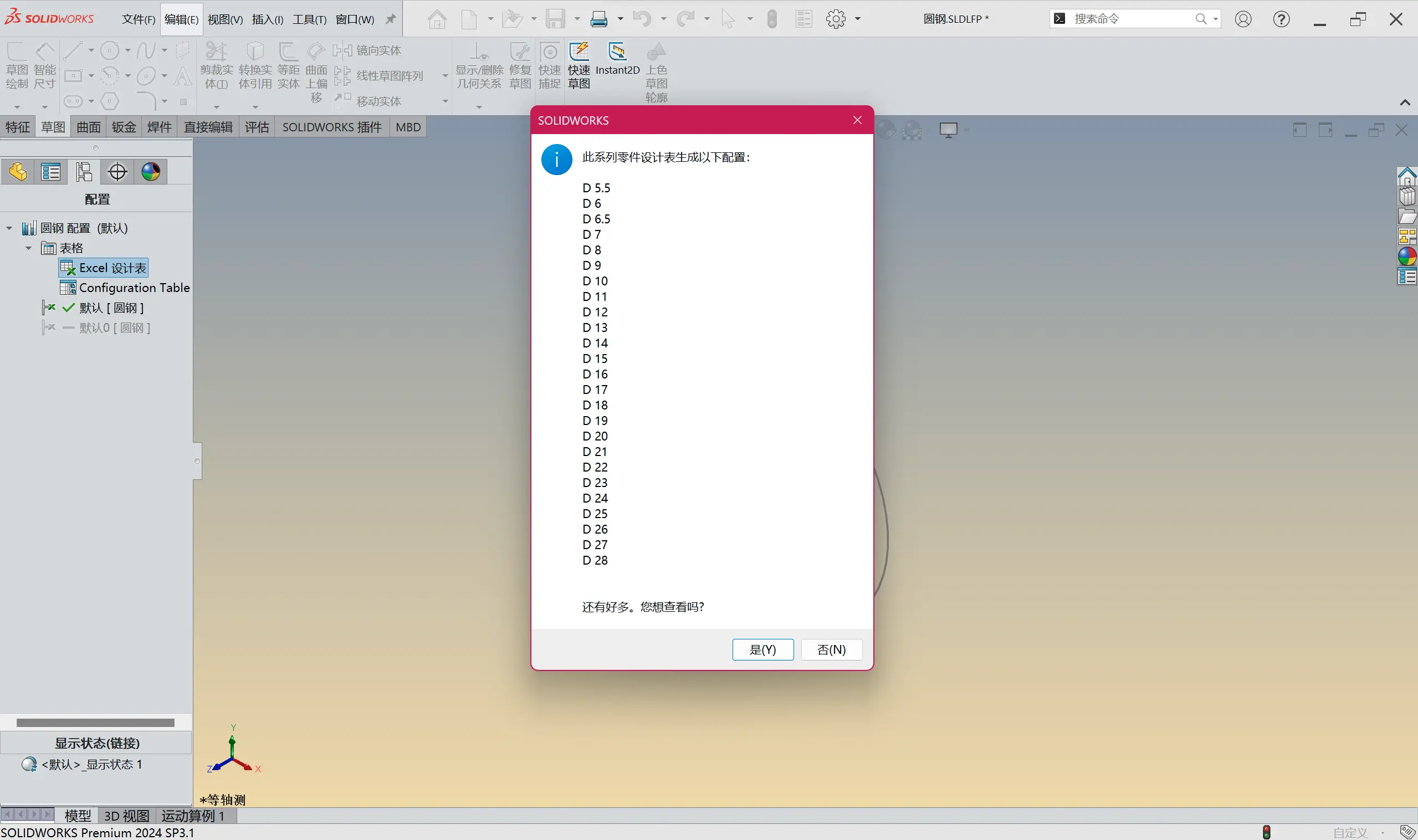1418x840 pixels.
Task: Switch to the 曲面 ribbon tab
Action: point(88,127)
